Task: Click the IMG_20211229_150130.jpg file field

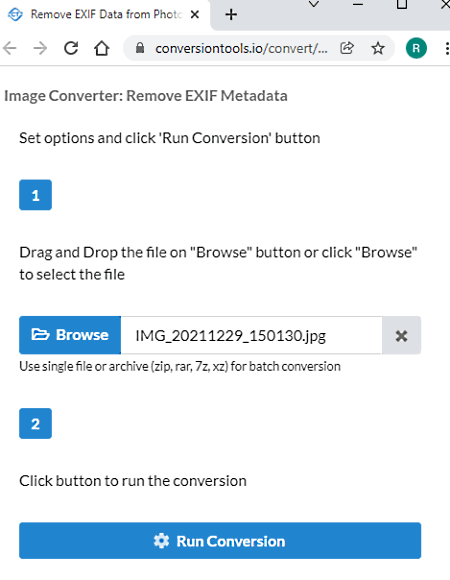Action: [x=251, y=335]
